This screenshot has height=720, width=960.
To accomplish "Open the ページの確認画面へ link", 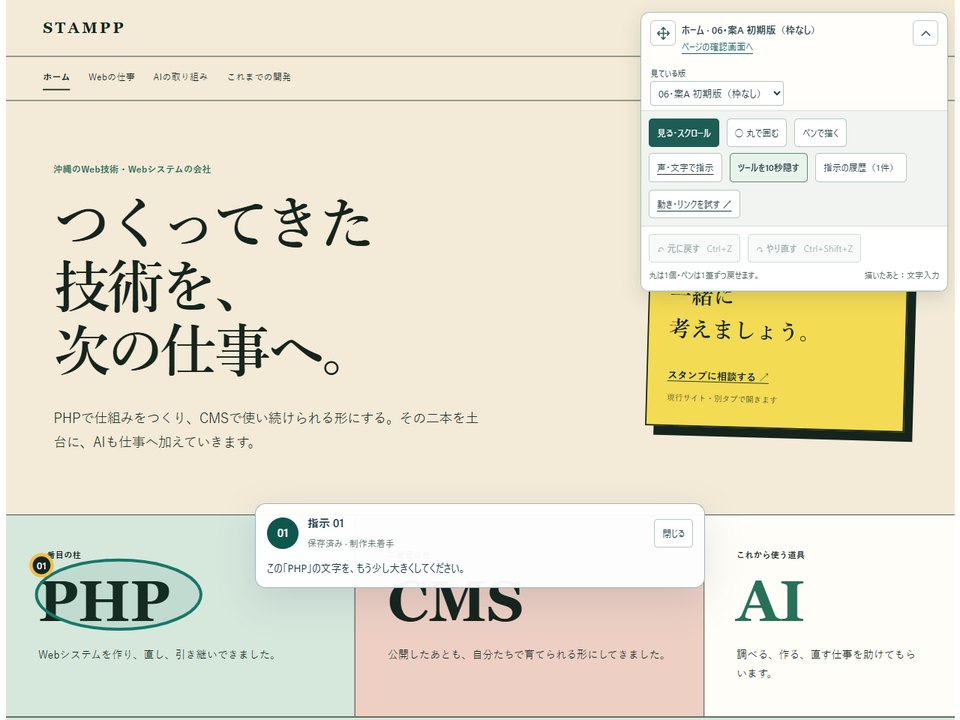I will tap(717, 47).
